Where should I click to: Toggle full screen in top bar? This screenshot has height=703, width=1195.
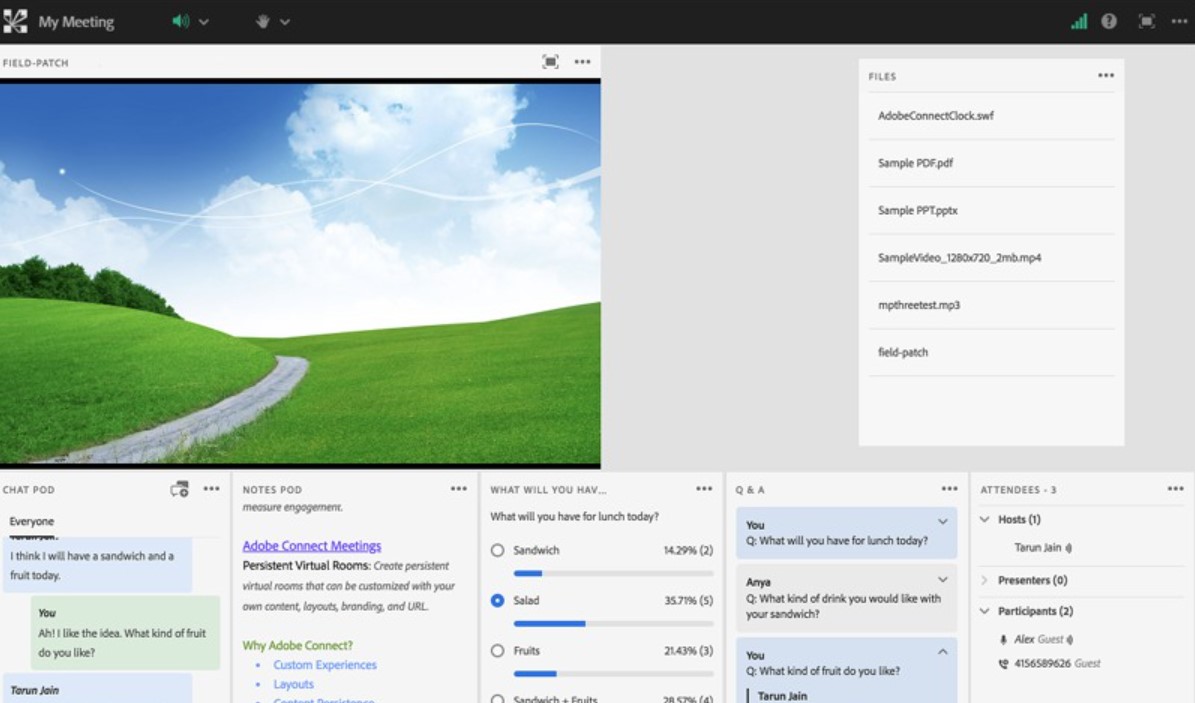click(1147, 21)
